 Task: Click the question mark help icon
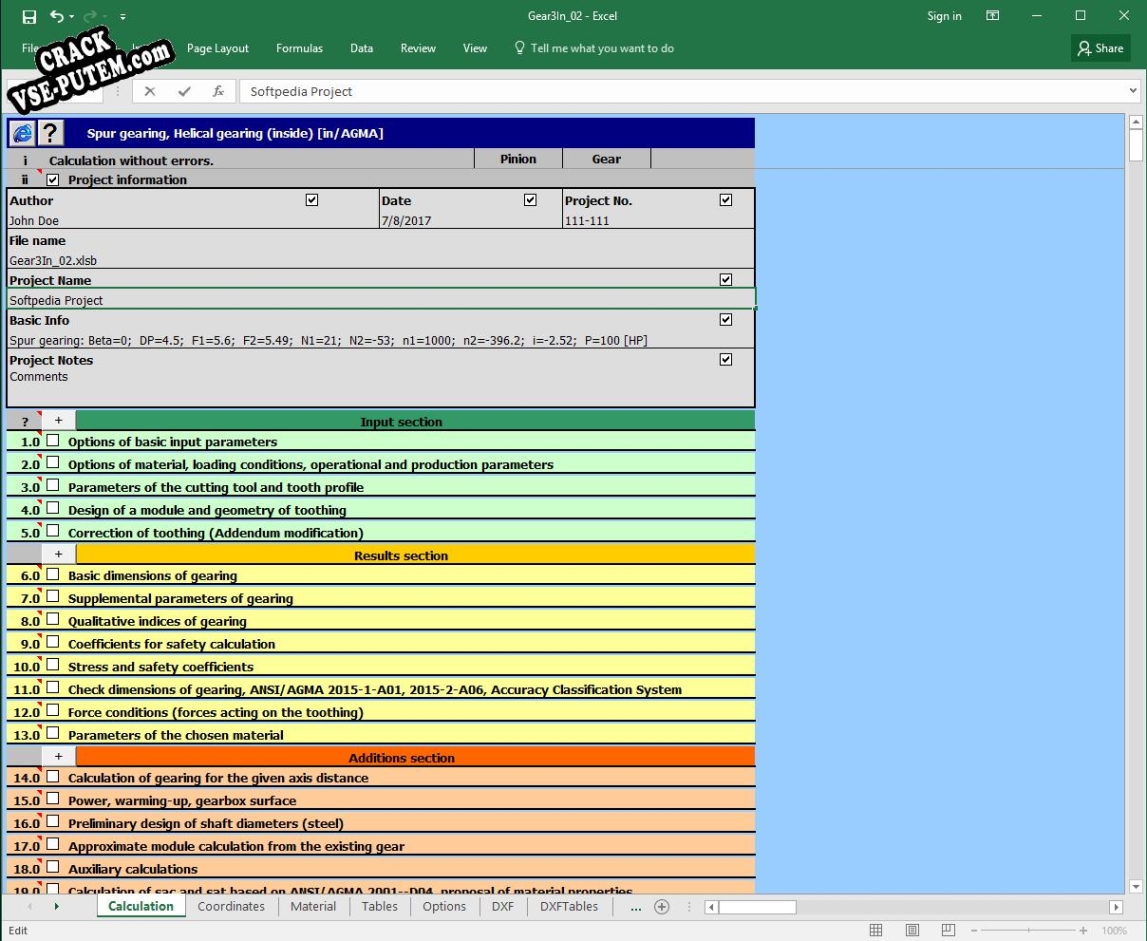click(x=50, y=133)
